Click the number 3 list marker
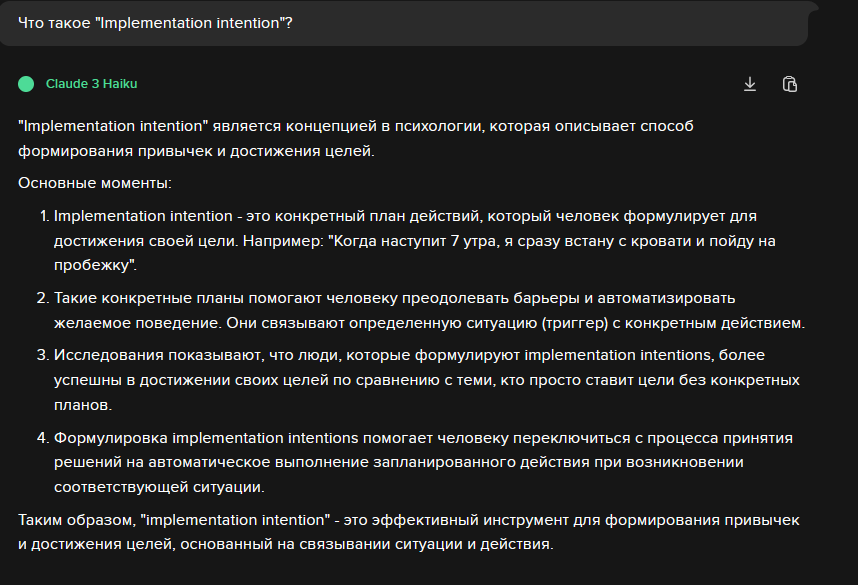The width and height of the screenshot is (858, 585). click(43, 355)
